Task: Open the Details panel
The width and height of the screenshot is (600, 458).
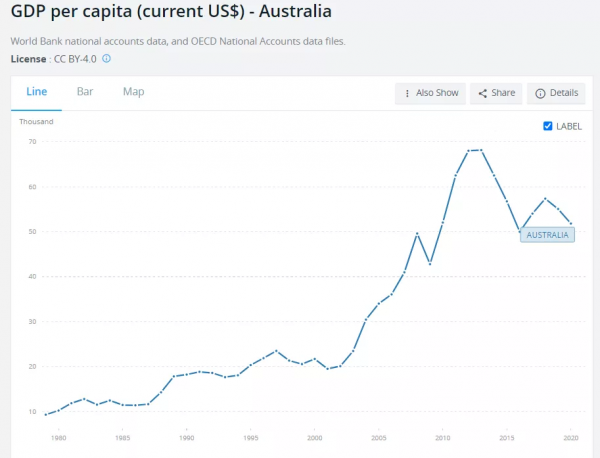Action: coord(557,93)
